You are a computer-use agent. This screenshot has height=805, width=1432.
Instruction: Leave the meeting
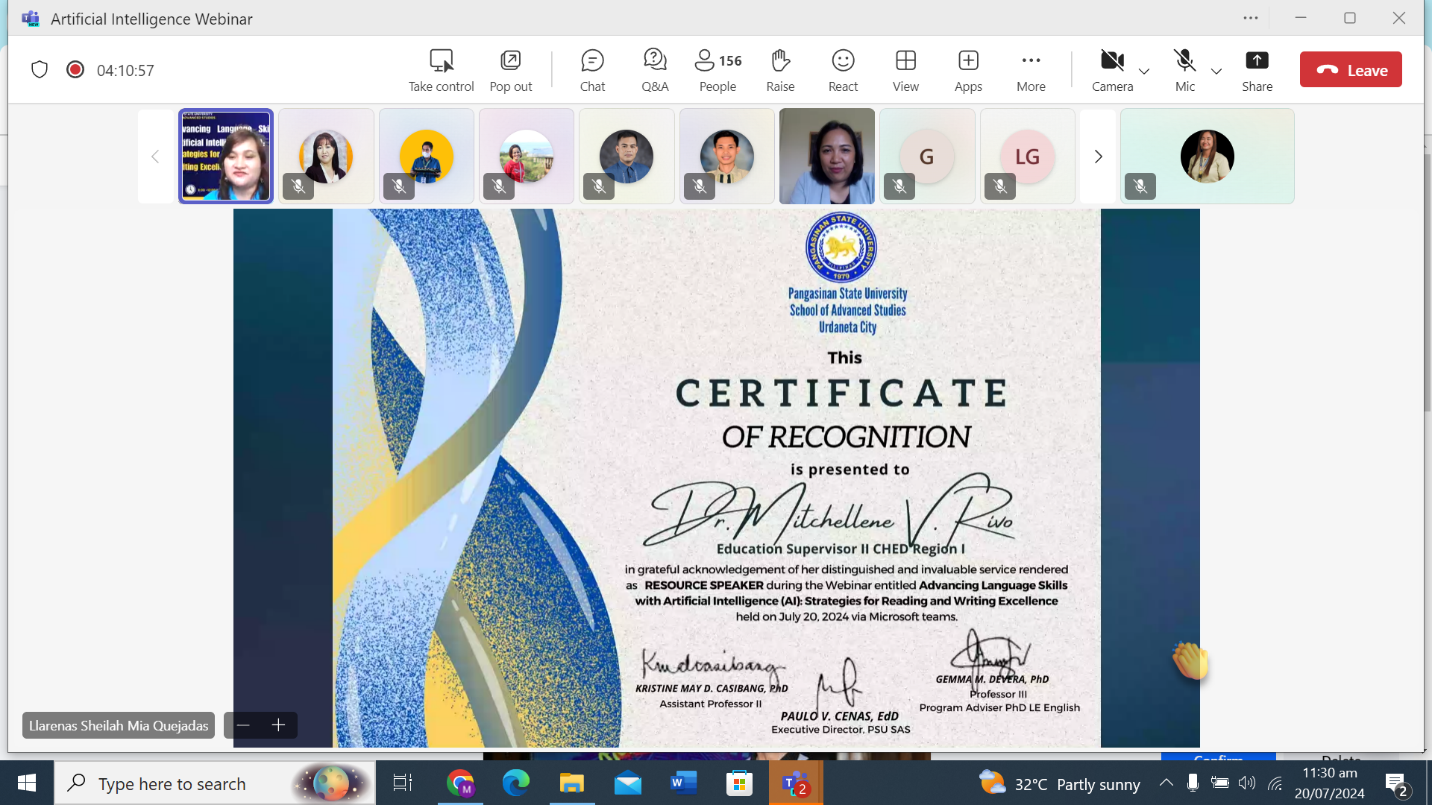[1350, 70]
